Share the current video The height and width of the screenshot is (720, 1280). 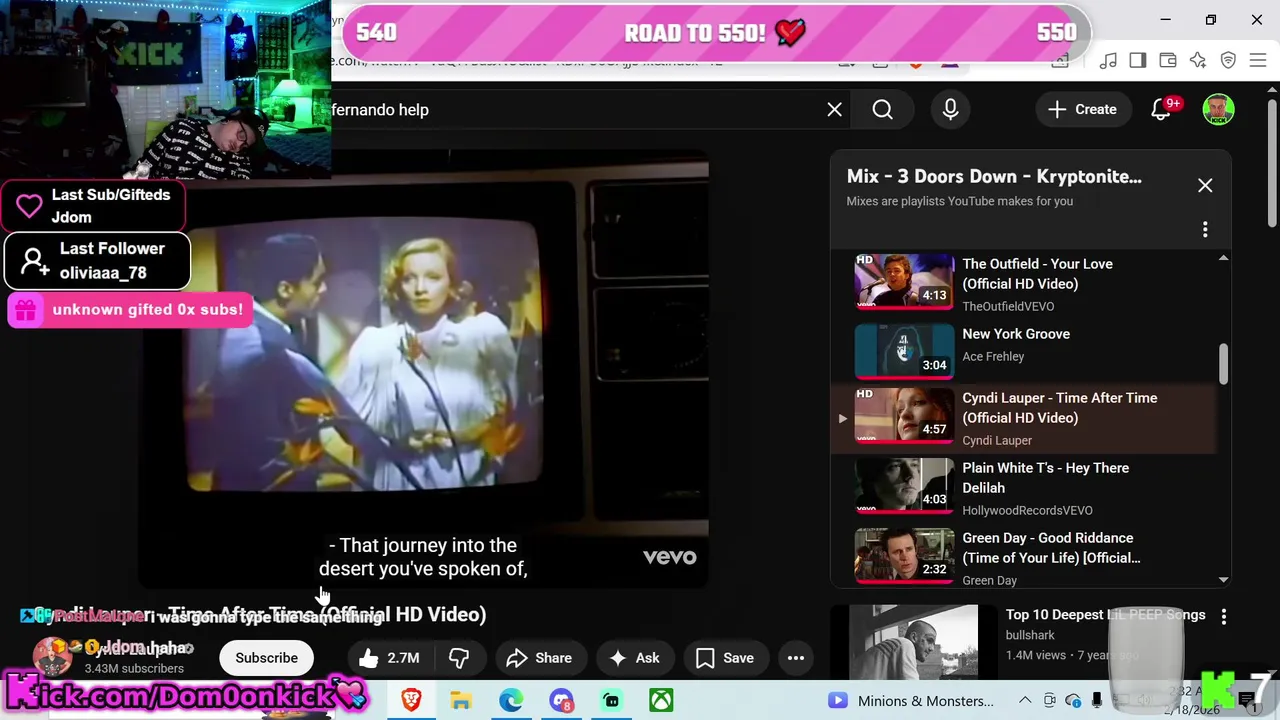[539, 658]
